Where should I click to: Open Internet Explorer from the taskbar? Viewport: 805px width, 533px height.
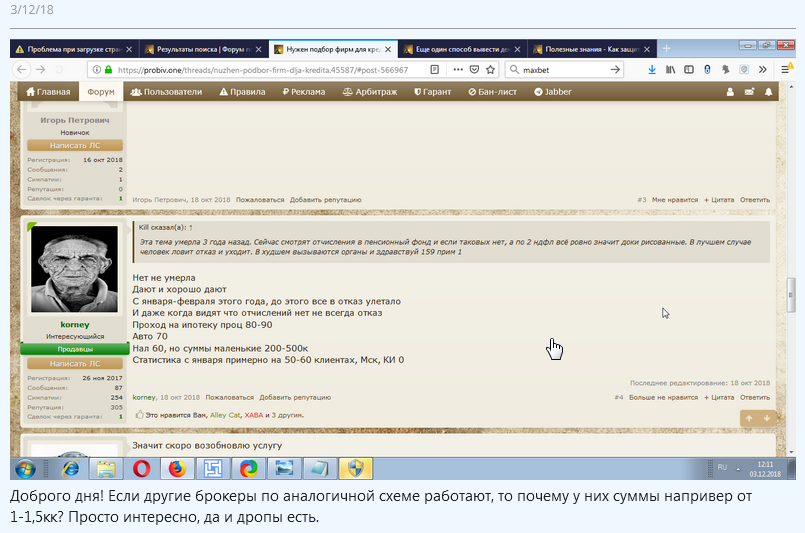tap(71, 468)
